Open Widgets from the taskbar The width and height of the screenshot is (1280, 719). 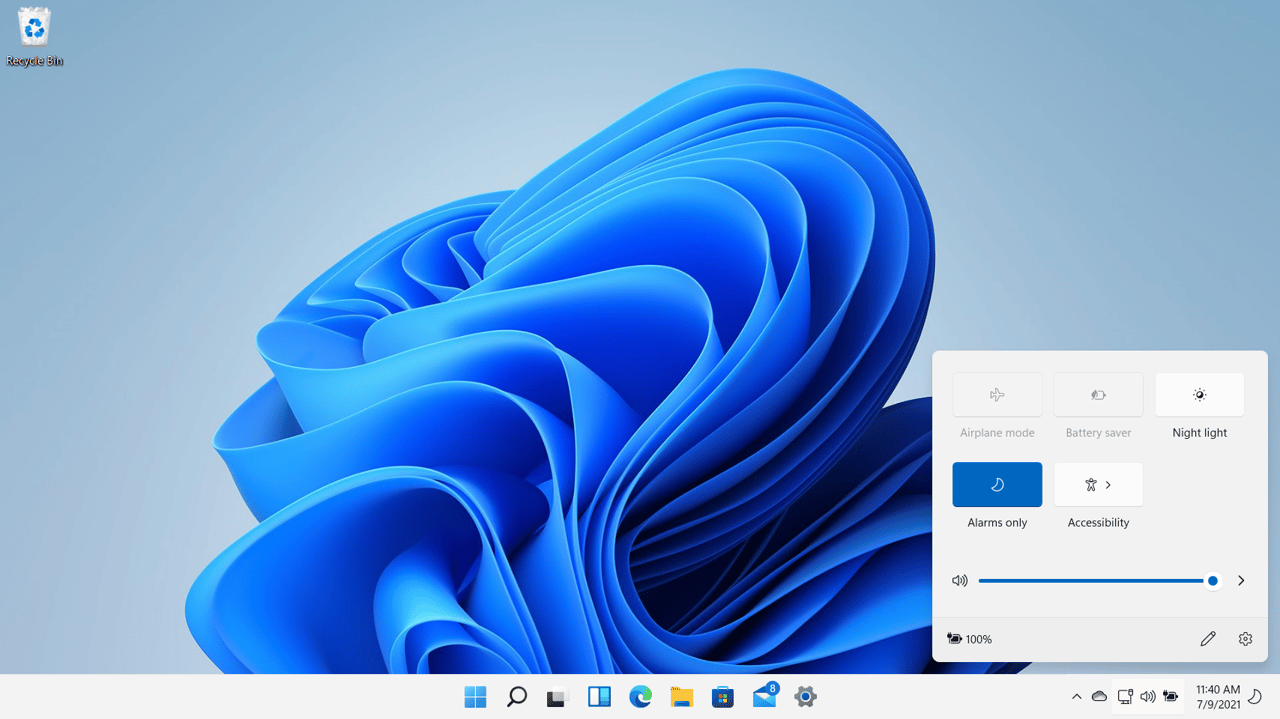click(598, 696)
